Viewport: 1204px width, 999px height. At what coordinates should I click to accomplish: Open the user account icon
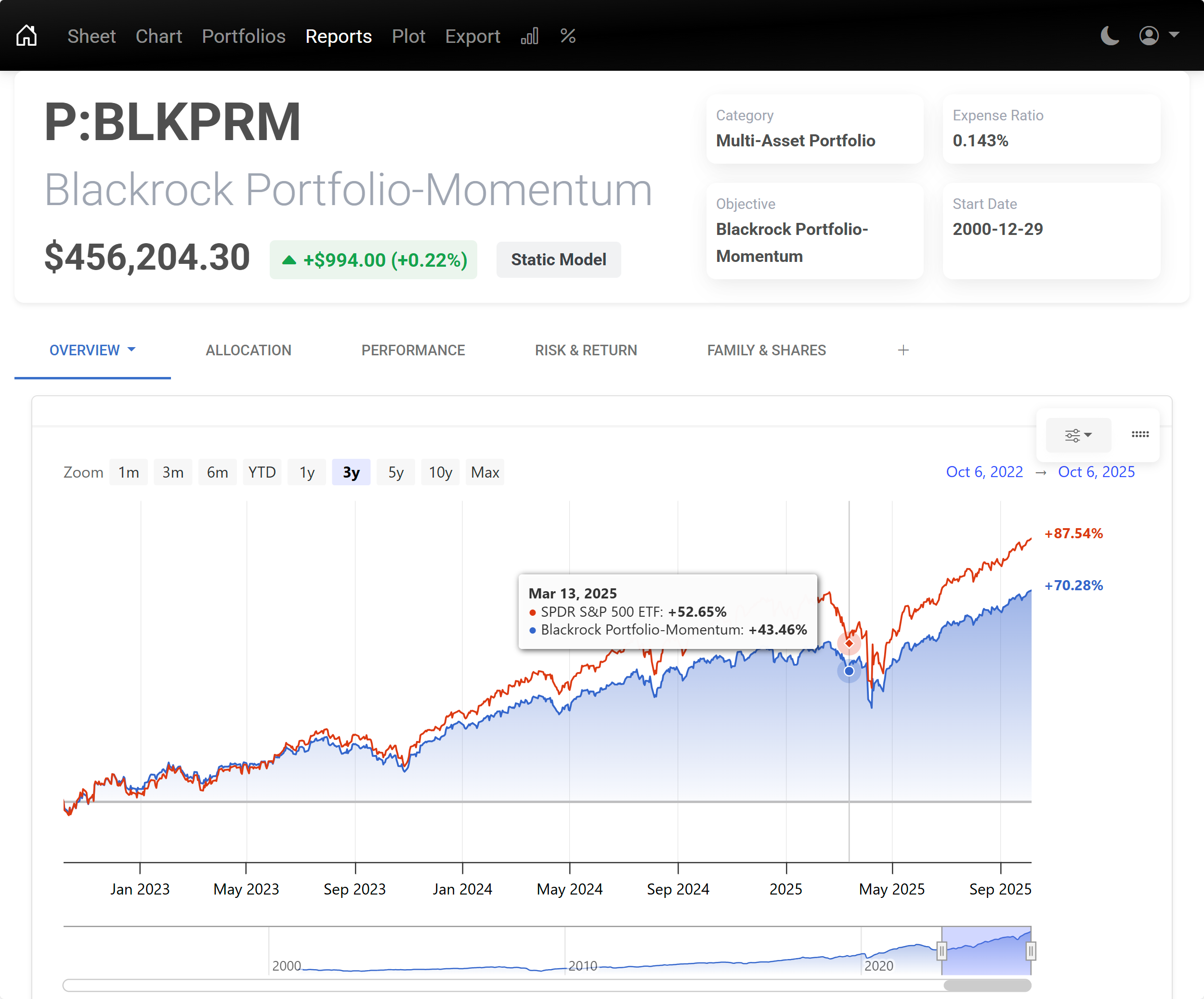click(1148, 36)
